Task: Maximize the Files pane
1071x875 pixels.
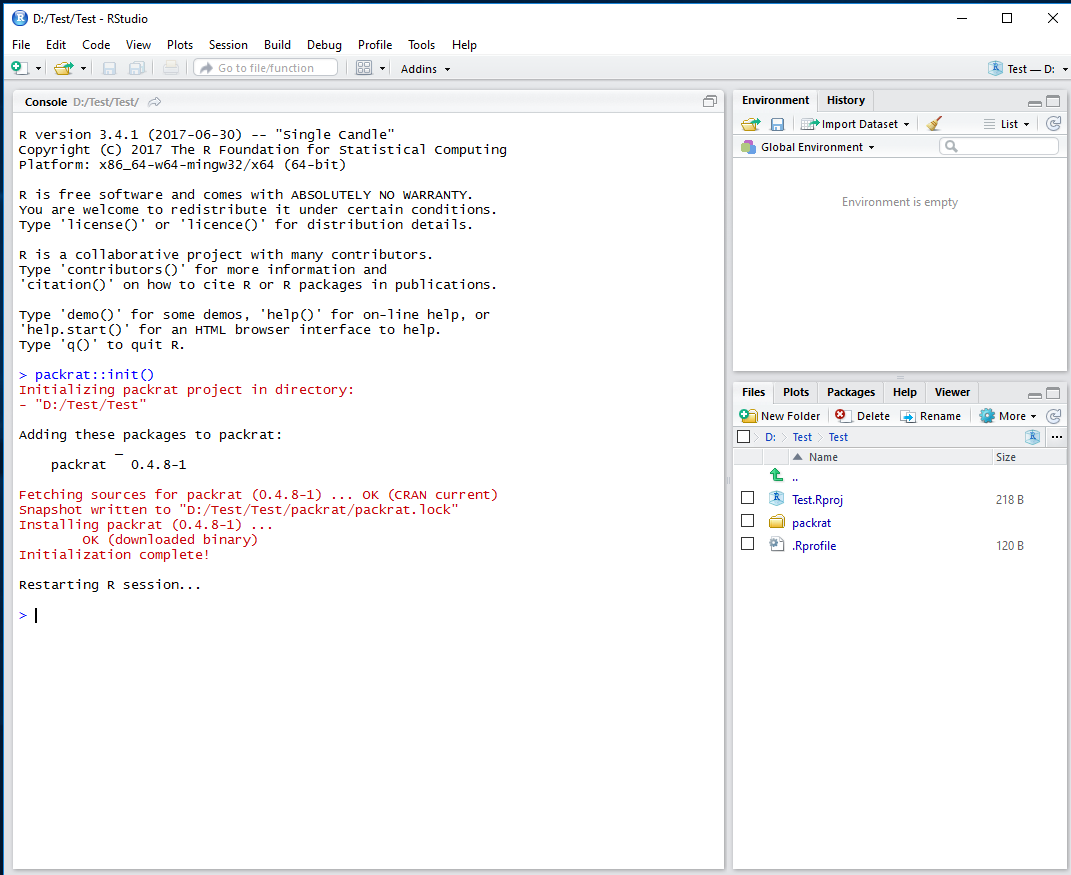Action: [x=1053, y=393]
